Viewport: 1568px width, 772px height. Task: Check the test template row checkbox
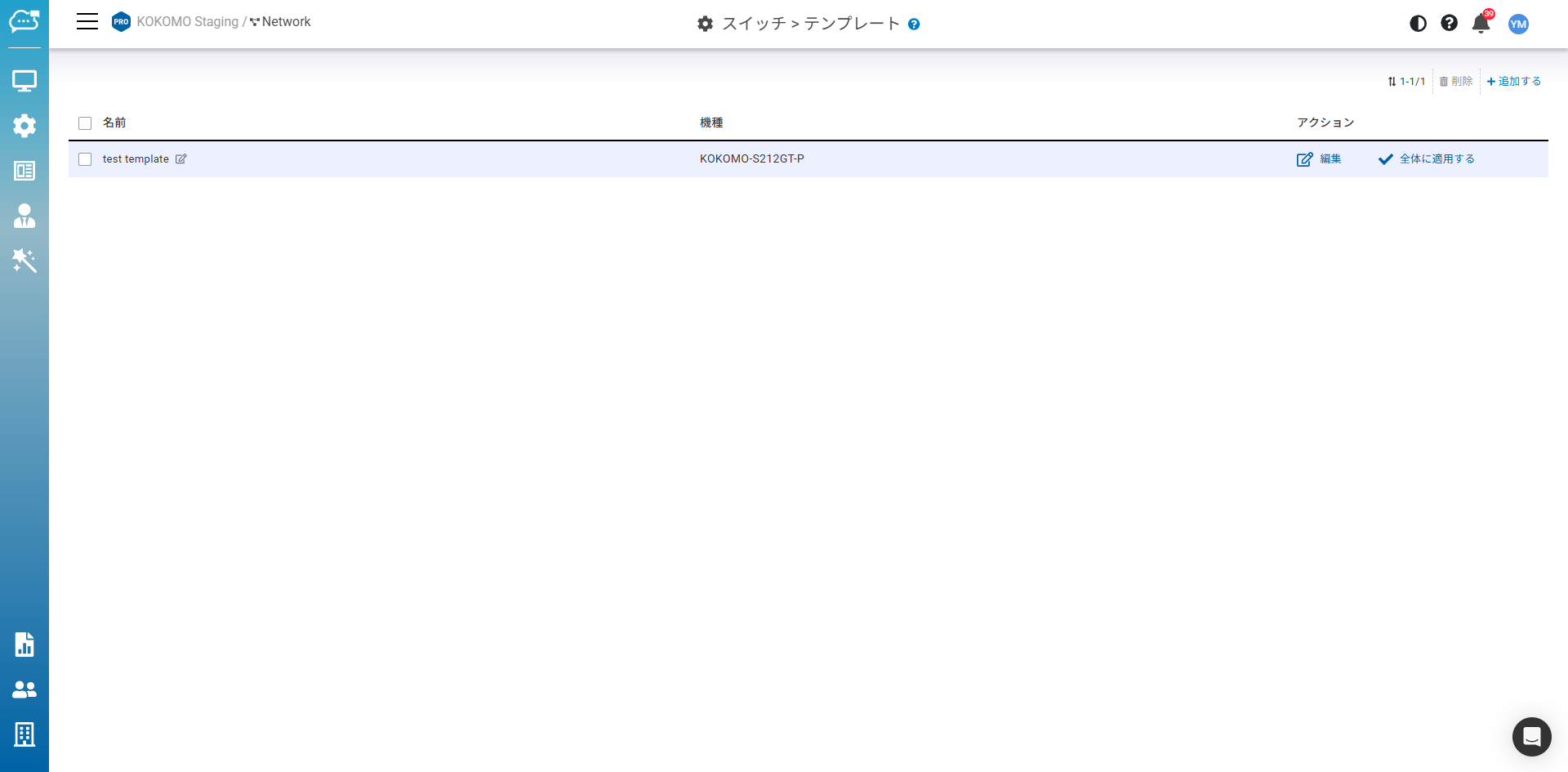click(x=85, y=159)
